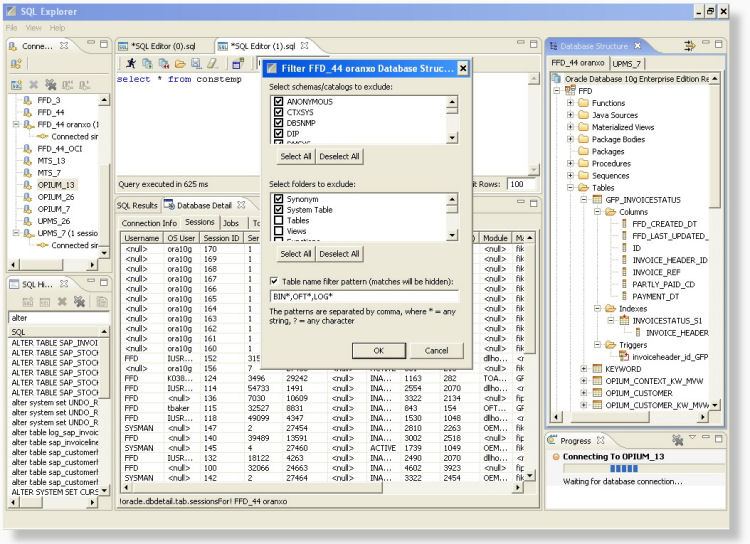This screenshot has width=750, height=544.
Task: Switch to the Database Detail tab
Action: click(x=204, y=205)
